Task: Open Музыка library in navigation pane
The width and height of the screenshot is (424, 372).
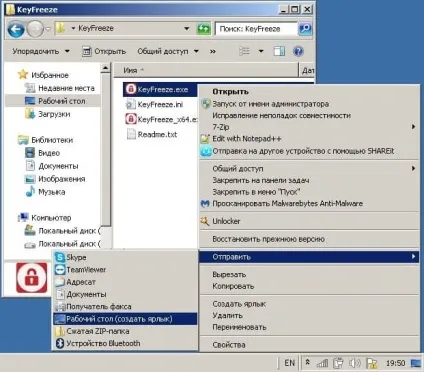Action: (x=45, y=192)
